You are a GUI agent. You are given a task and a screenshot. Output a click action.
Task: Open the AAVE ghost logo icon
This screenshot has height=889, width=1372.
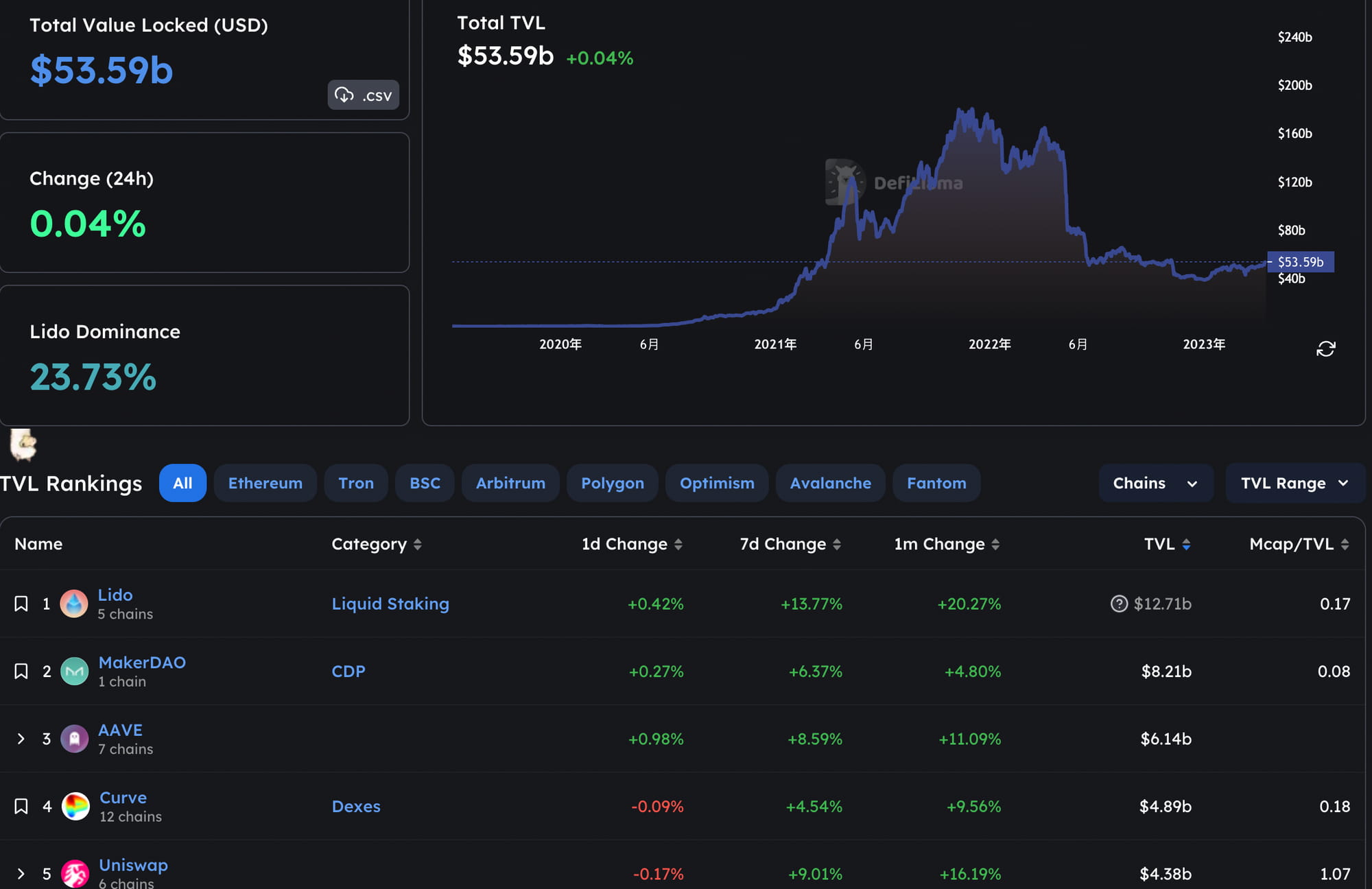coord(74,739)
